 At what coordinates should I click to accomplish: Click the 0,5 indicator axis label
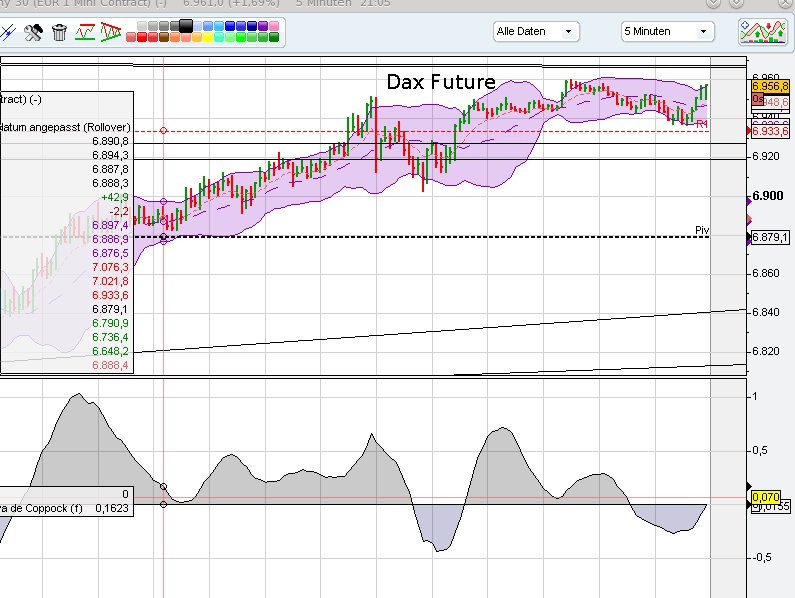[759, 450]
